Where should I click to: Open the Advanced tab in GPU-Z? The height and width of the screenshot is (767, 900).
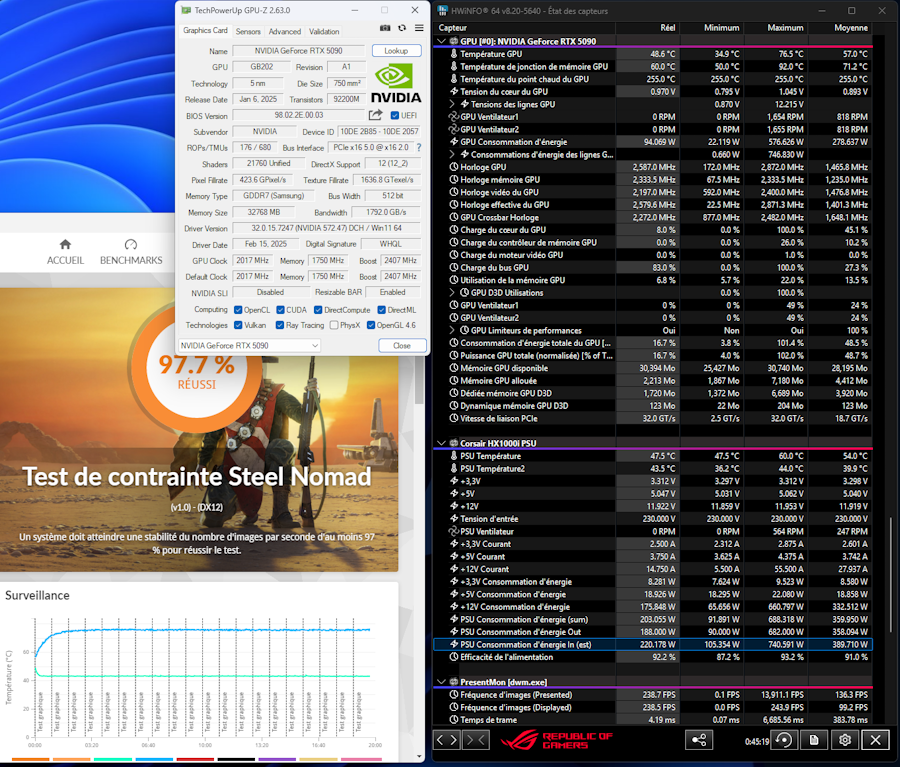[x=284, y=31]
